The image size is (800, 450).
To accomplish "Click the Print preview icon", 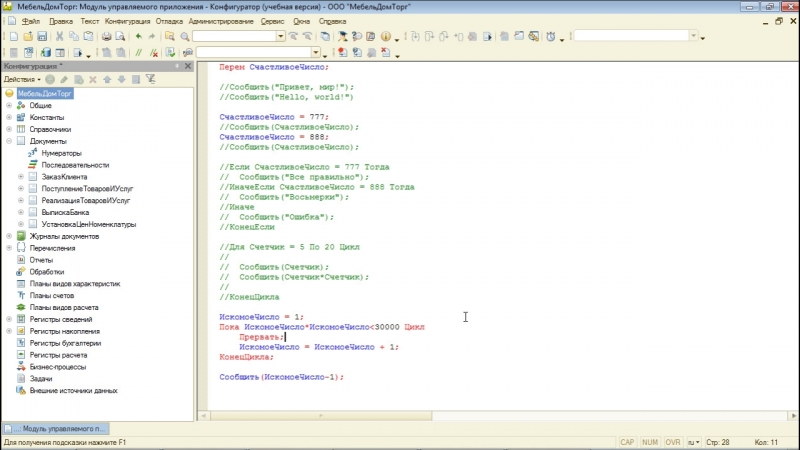I will pyautogui.click(x=120, y=36).
